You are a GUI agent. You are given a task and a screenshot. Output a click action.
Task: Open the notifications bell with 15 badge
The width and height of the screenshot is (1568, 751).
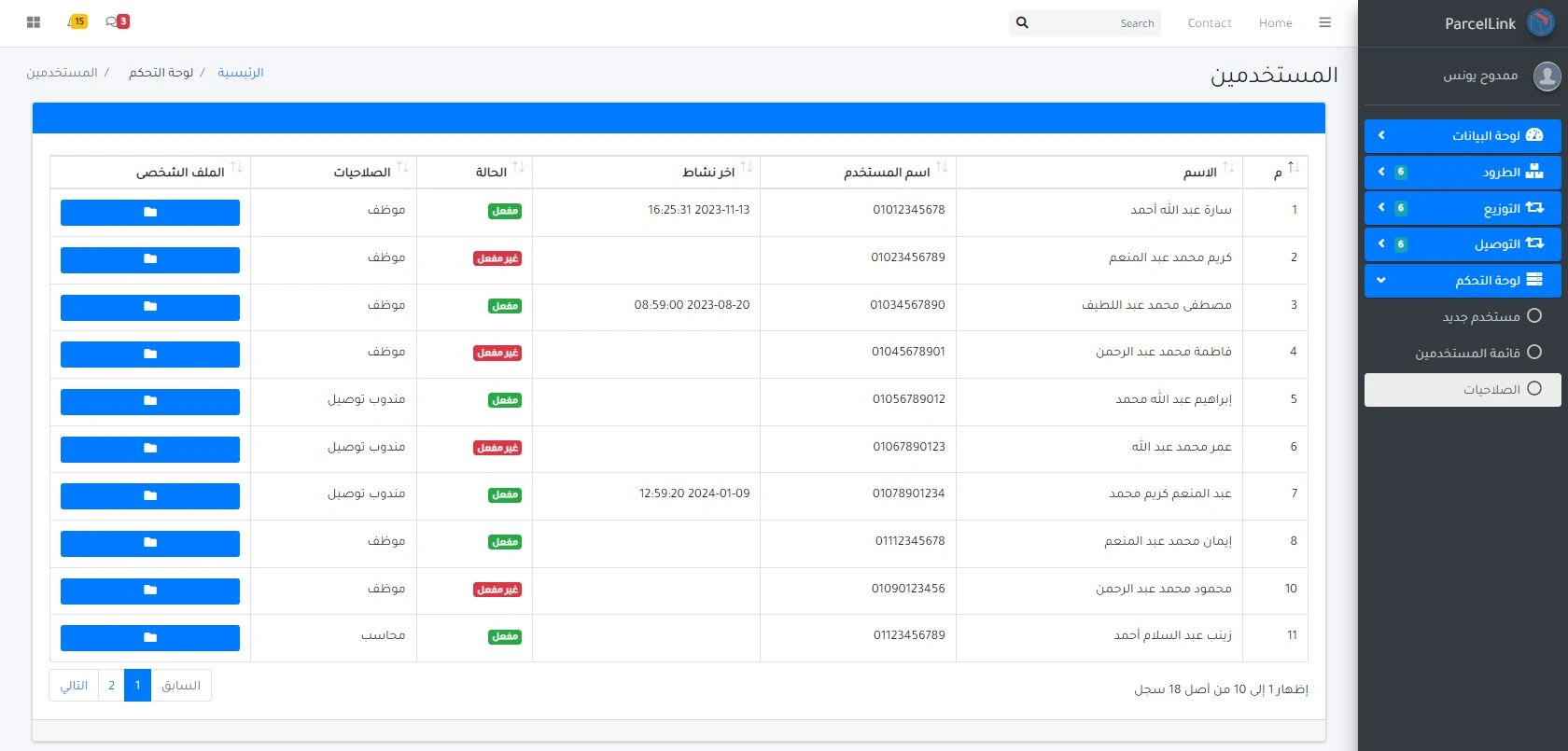[x=77, y=21]
